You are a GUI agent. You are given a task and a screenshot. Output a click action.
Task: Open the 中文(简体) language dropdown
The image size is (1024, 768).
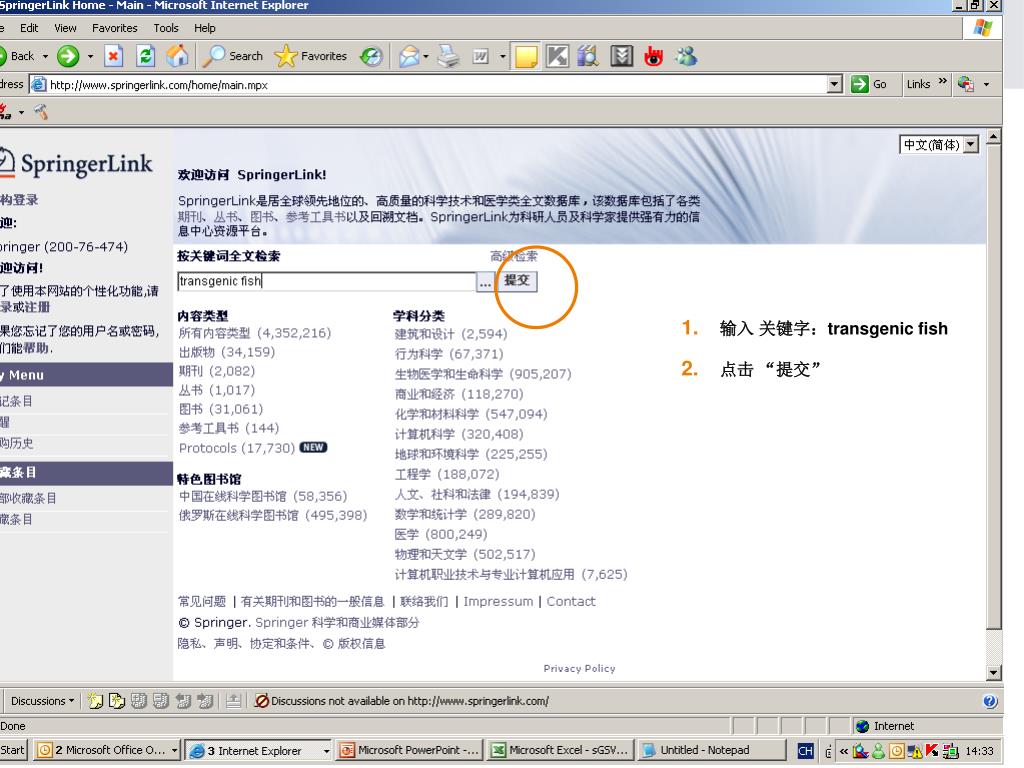[972, 144]
